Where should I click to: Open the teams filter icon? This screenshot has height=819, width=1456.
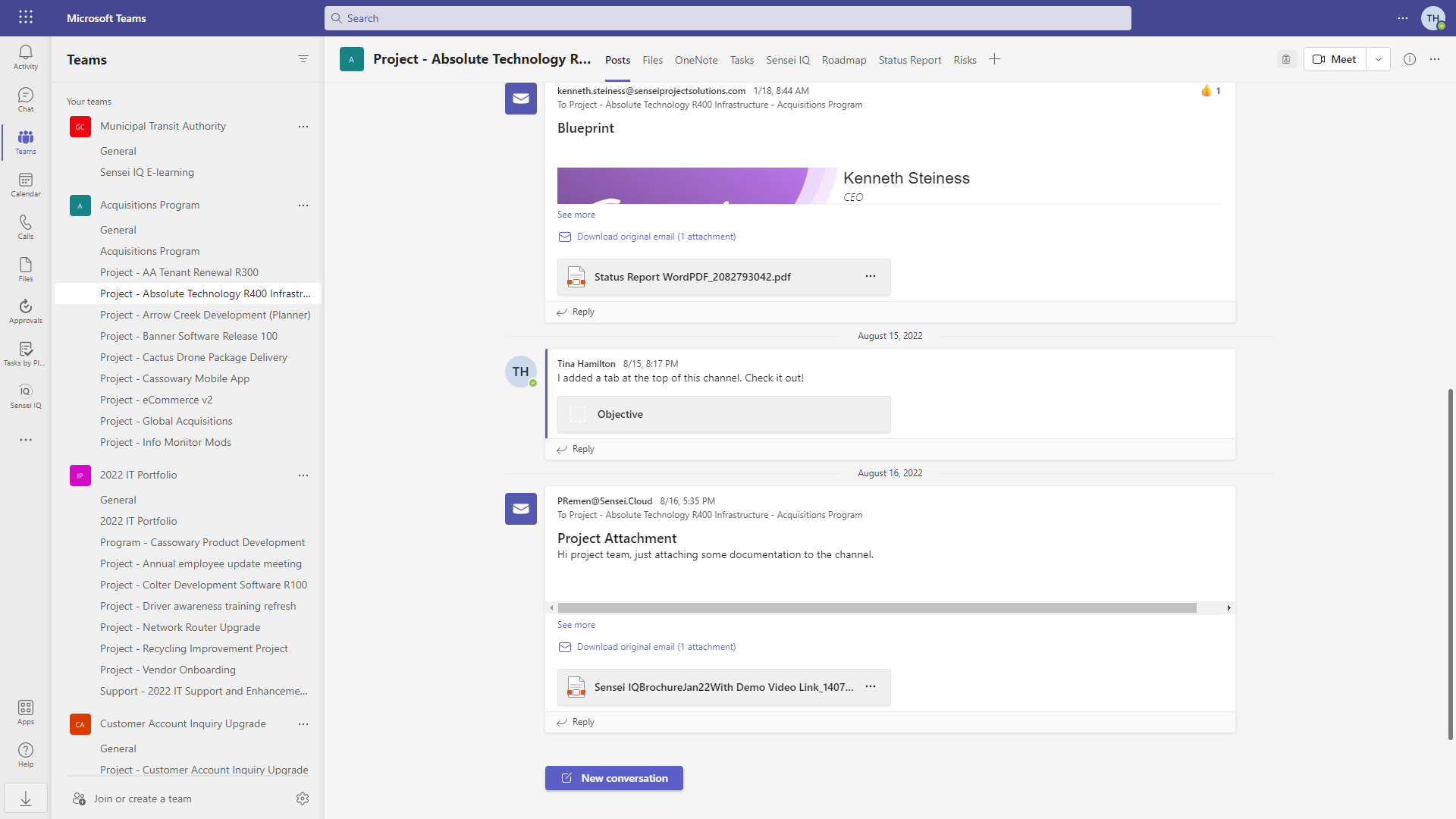pos(303,59)
